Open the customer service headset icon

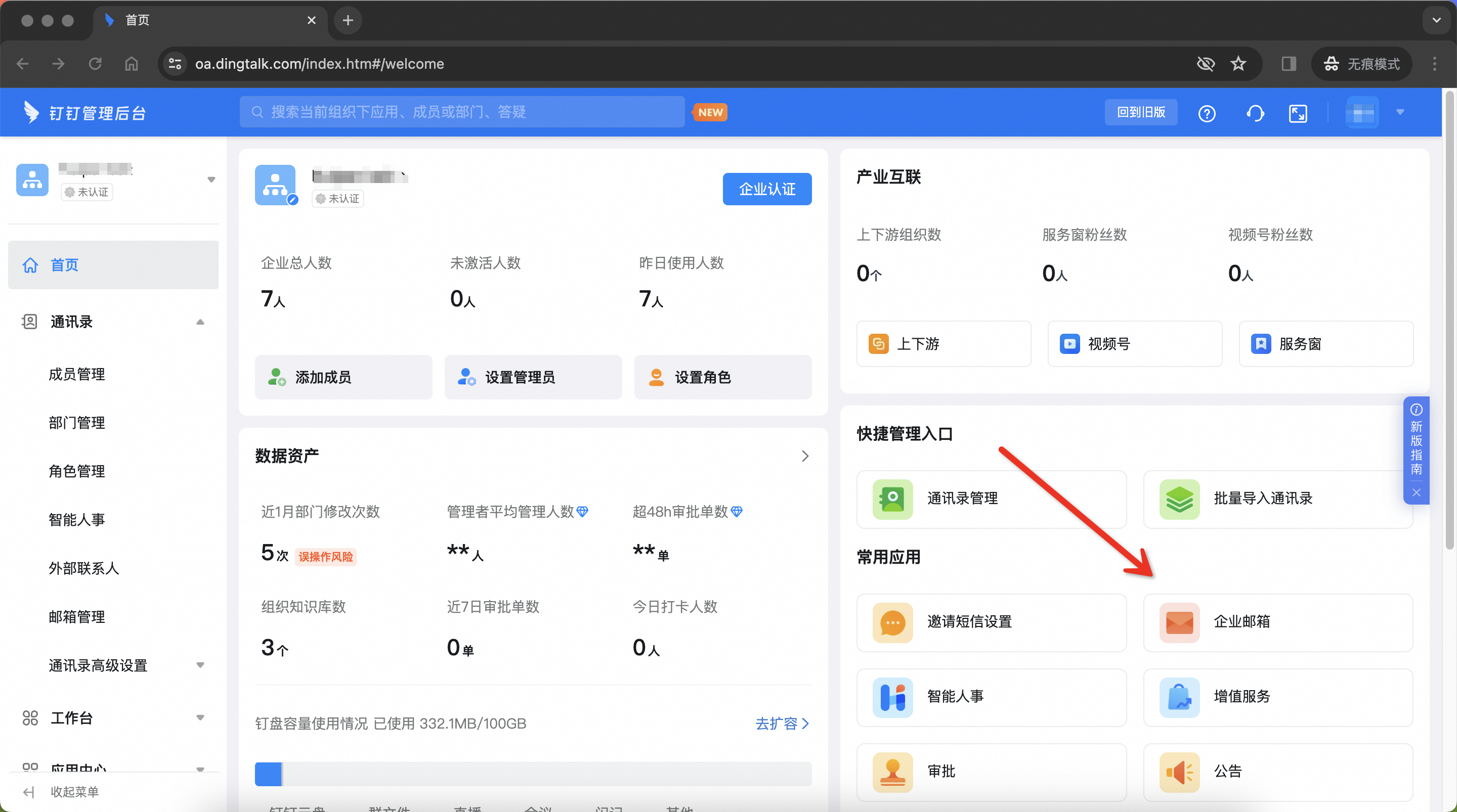coord(1255,114)
